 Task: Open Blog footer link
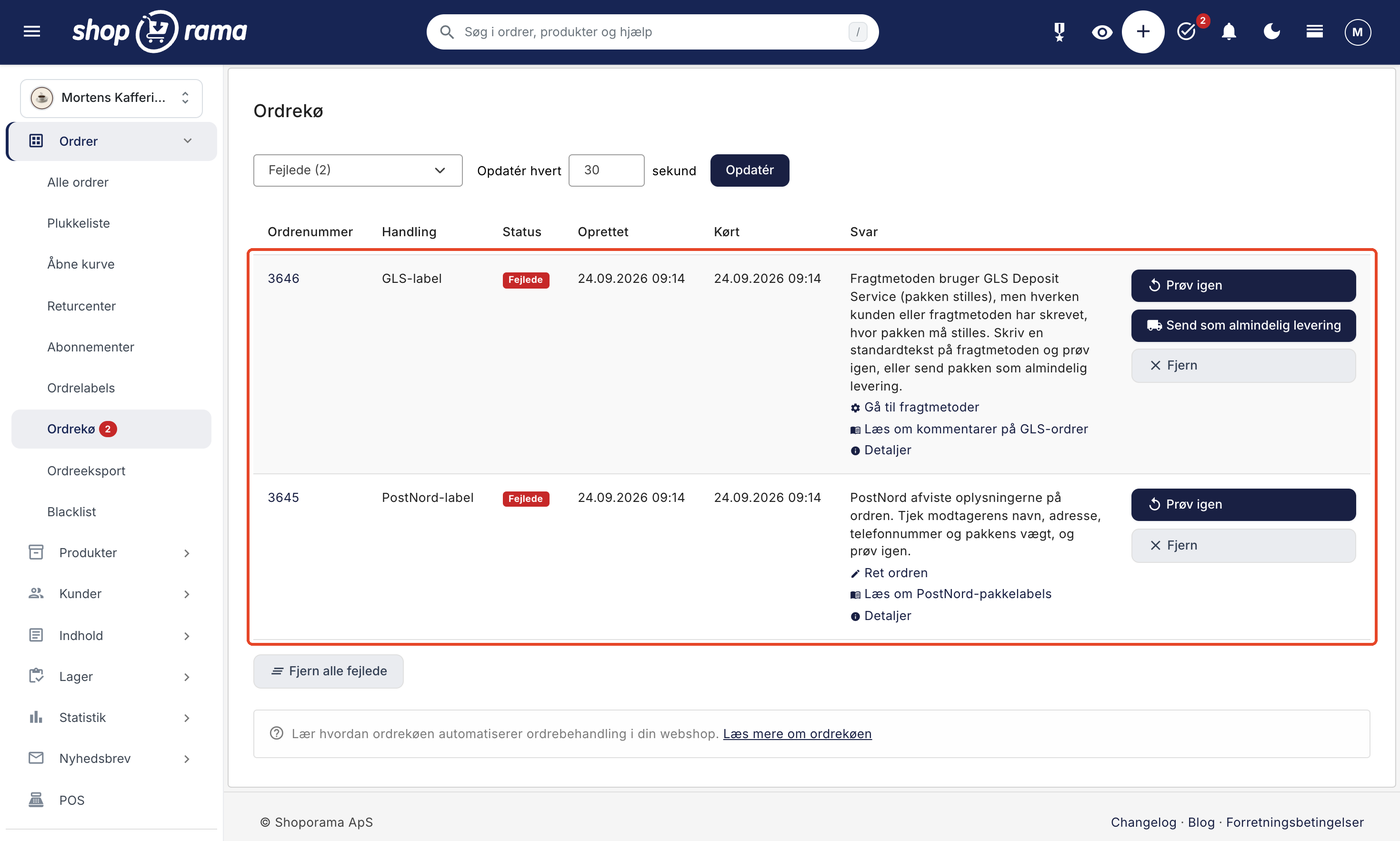click(1201, 822)
